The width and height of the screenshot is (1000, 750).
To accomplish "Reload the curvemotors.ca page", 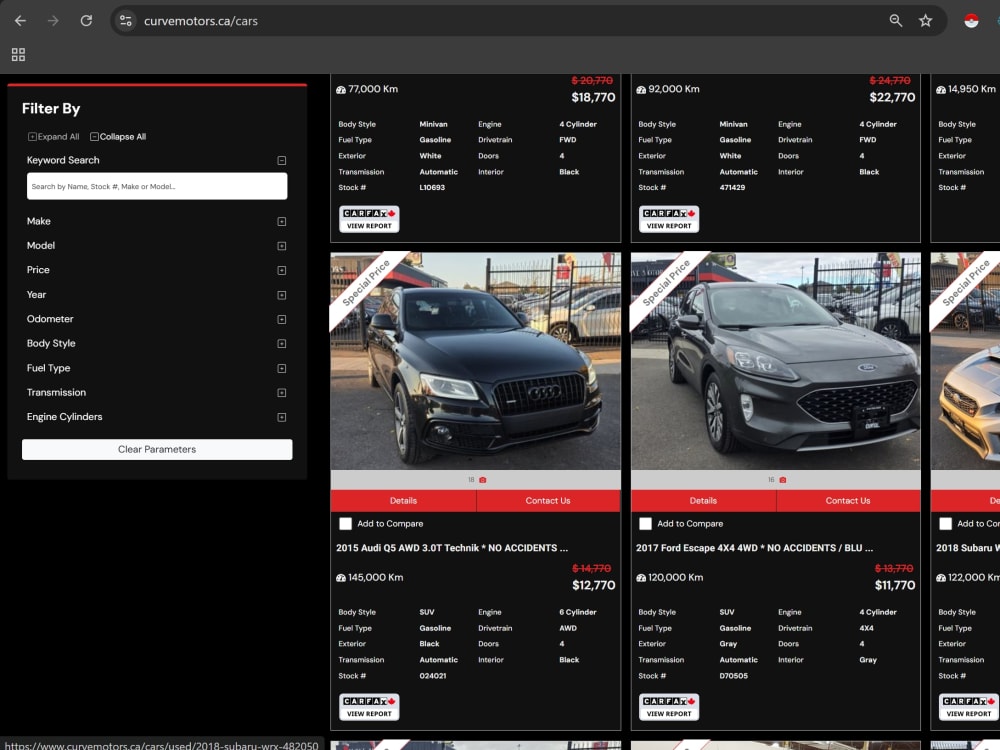I will [x=86, y=21].
